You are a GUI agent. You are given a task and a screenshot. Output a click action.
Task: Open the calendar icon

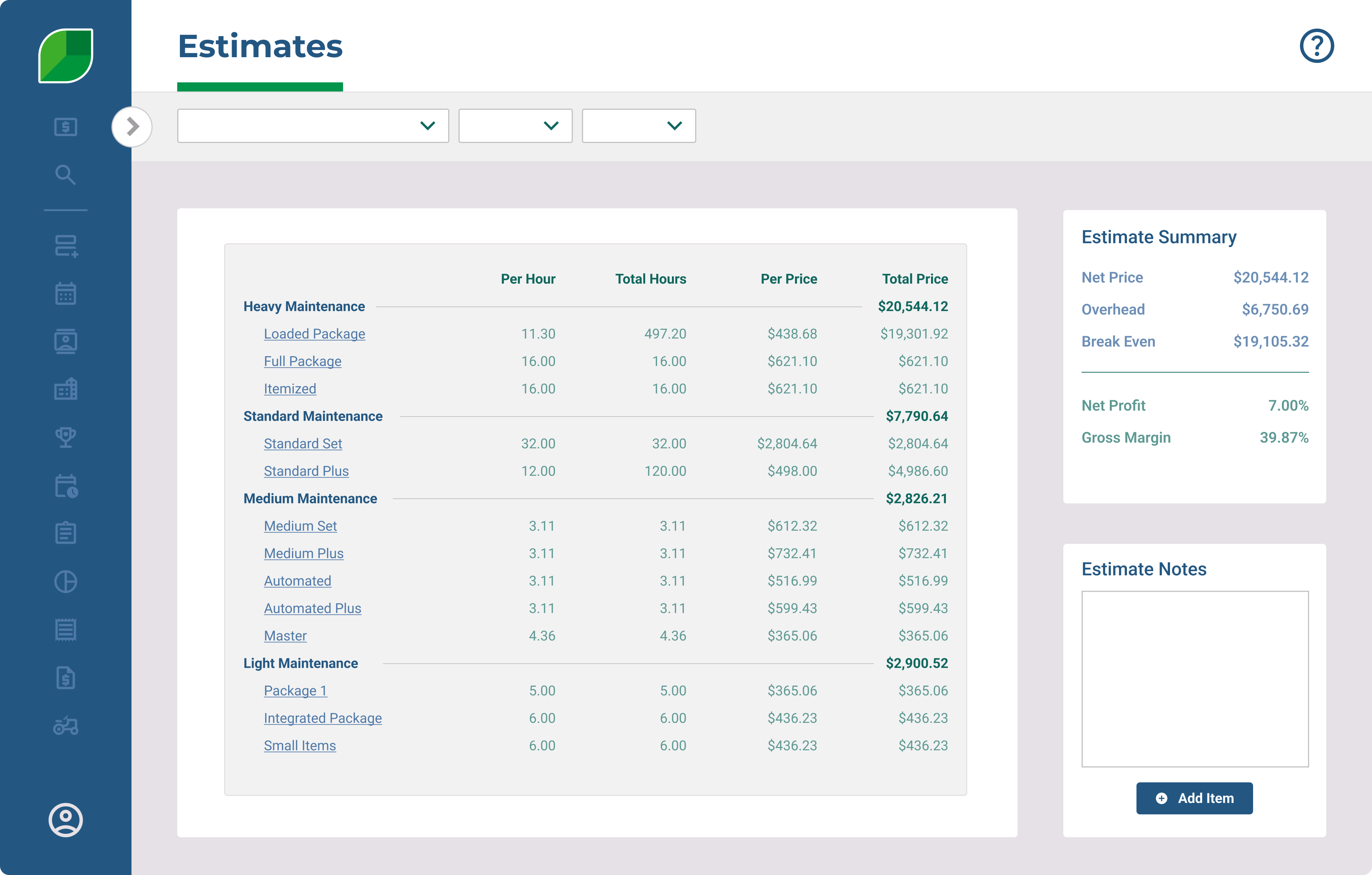(66, 292)
